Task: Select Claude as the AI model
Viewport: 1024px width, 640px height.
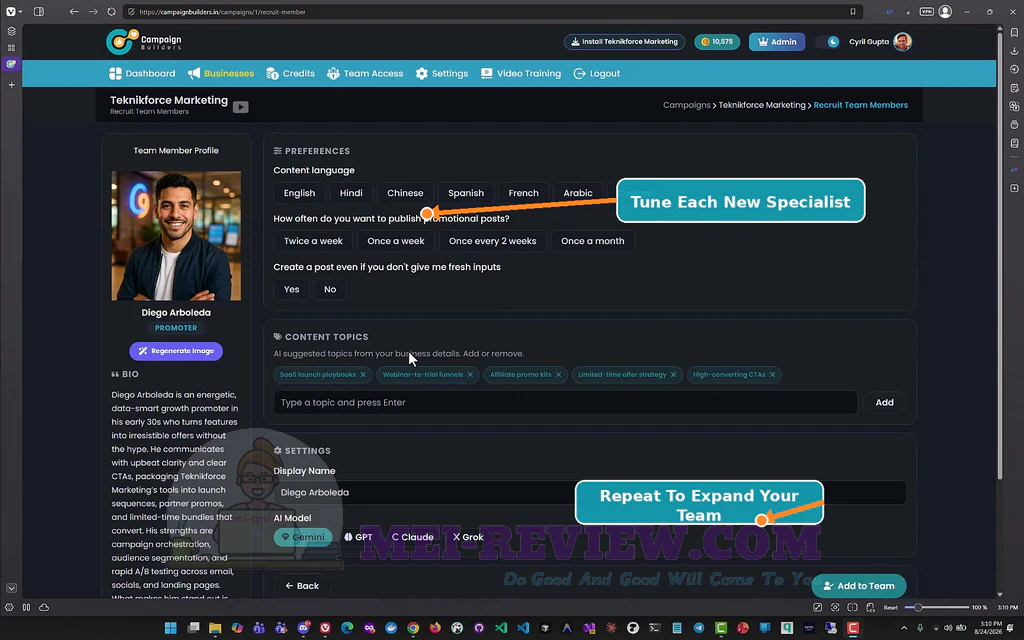Action: [412, 537]
